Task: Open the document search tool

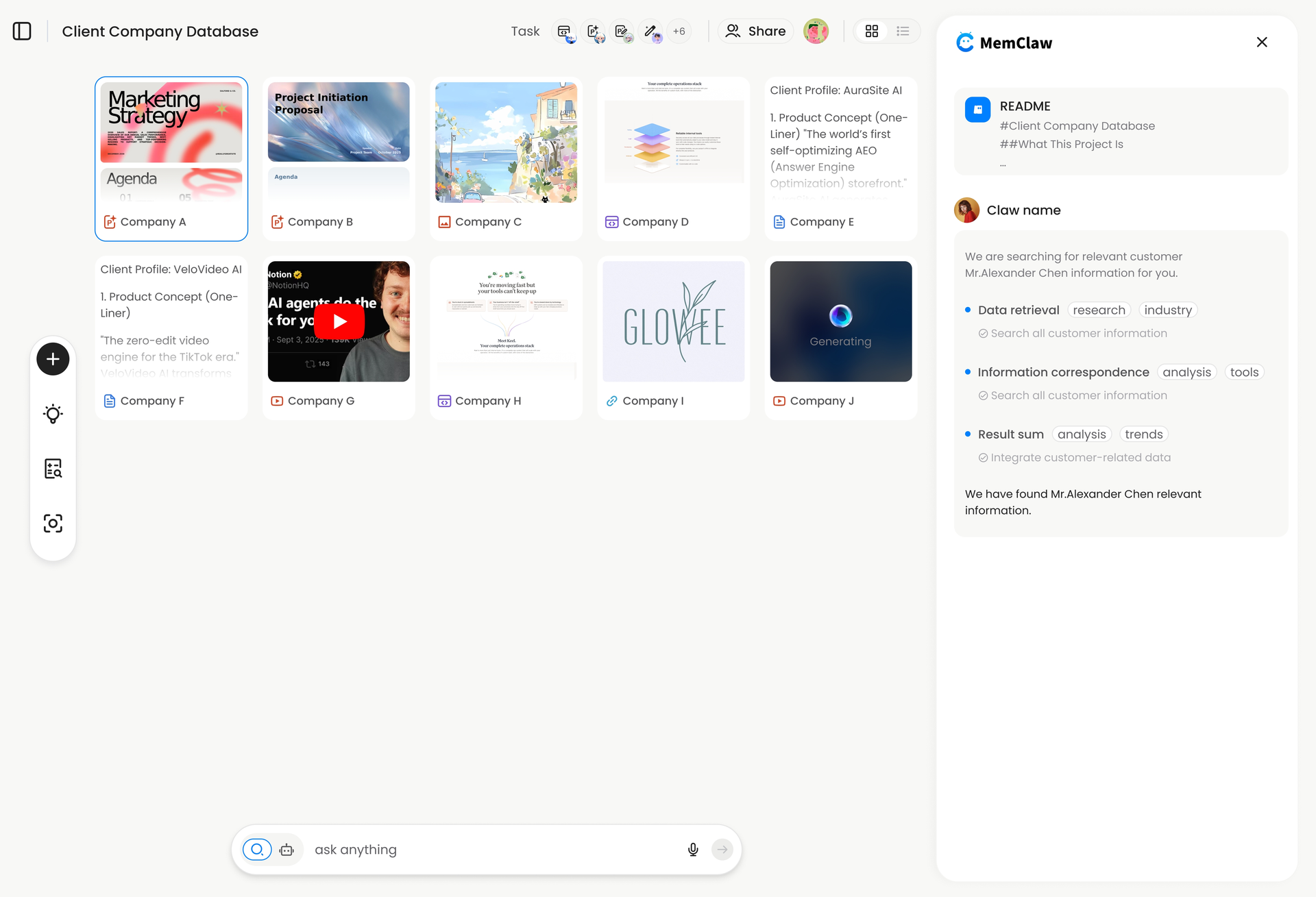Action: coord(53,468)
